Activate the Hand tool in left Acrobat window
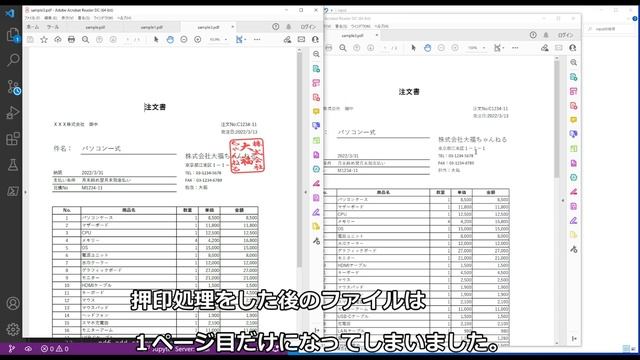The image size is (640, 360). (x=170, y=40)
